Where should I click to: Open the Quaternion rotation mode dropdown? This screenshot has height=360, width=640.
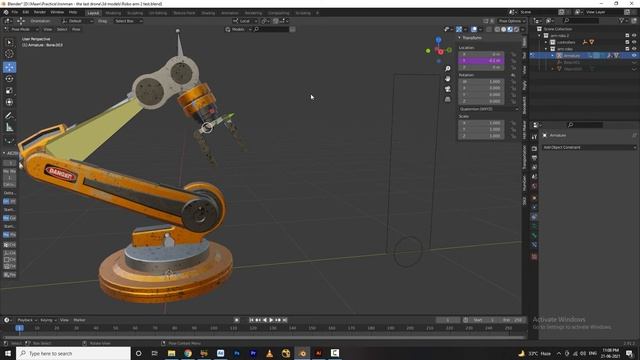(x=488, y=109)
